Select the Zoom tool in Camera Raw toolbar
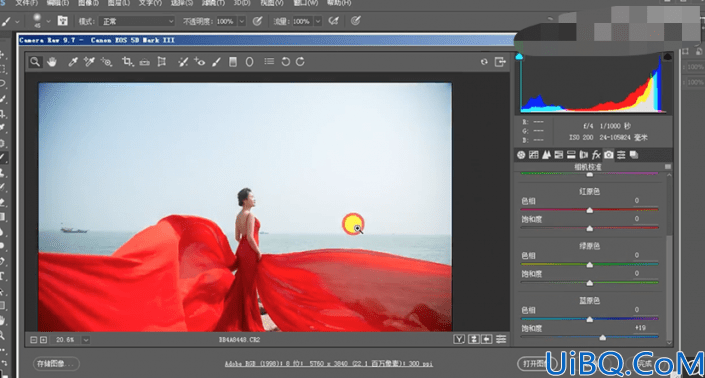Screen dimensions: 705x378 coord(35,62)
